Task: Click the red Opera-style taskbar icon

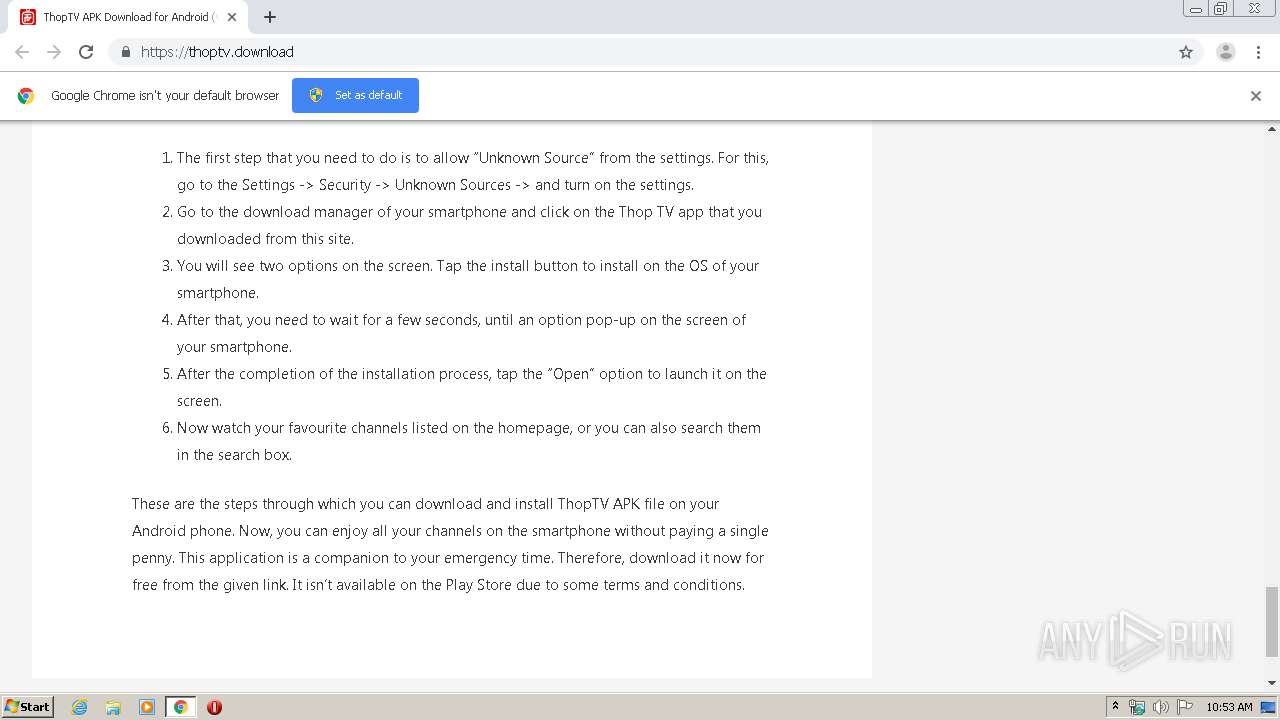Action: [214, 707]
